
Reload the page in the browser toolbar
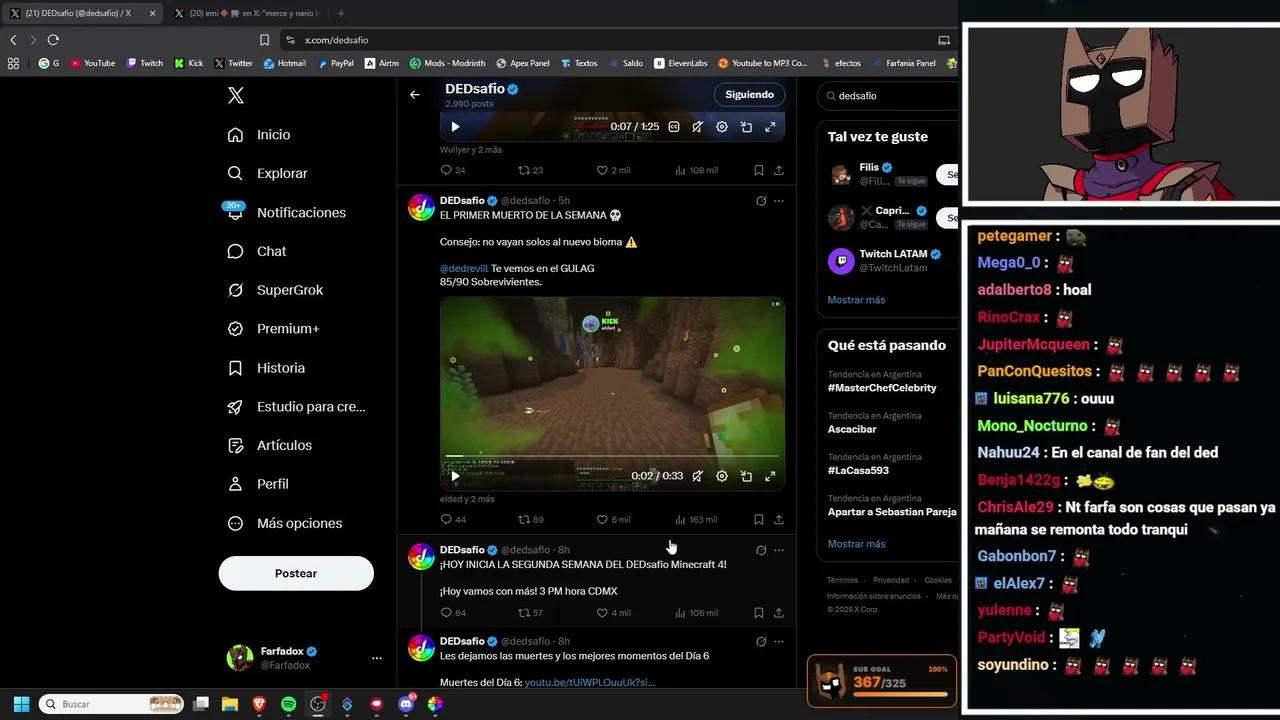(x=53, y=40)
